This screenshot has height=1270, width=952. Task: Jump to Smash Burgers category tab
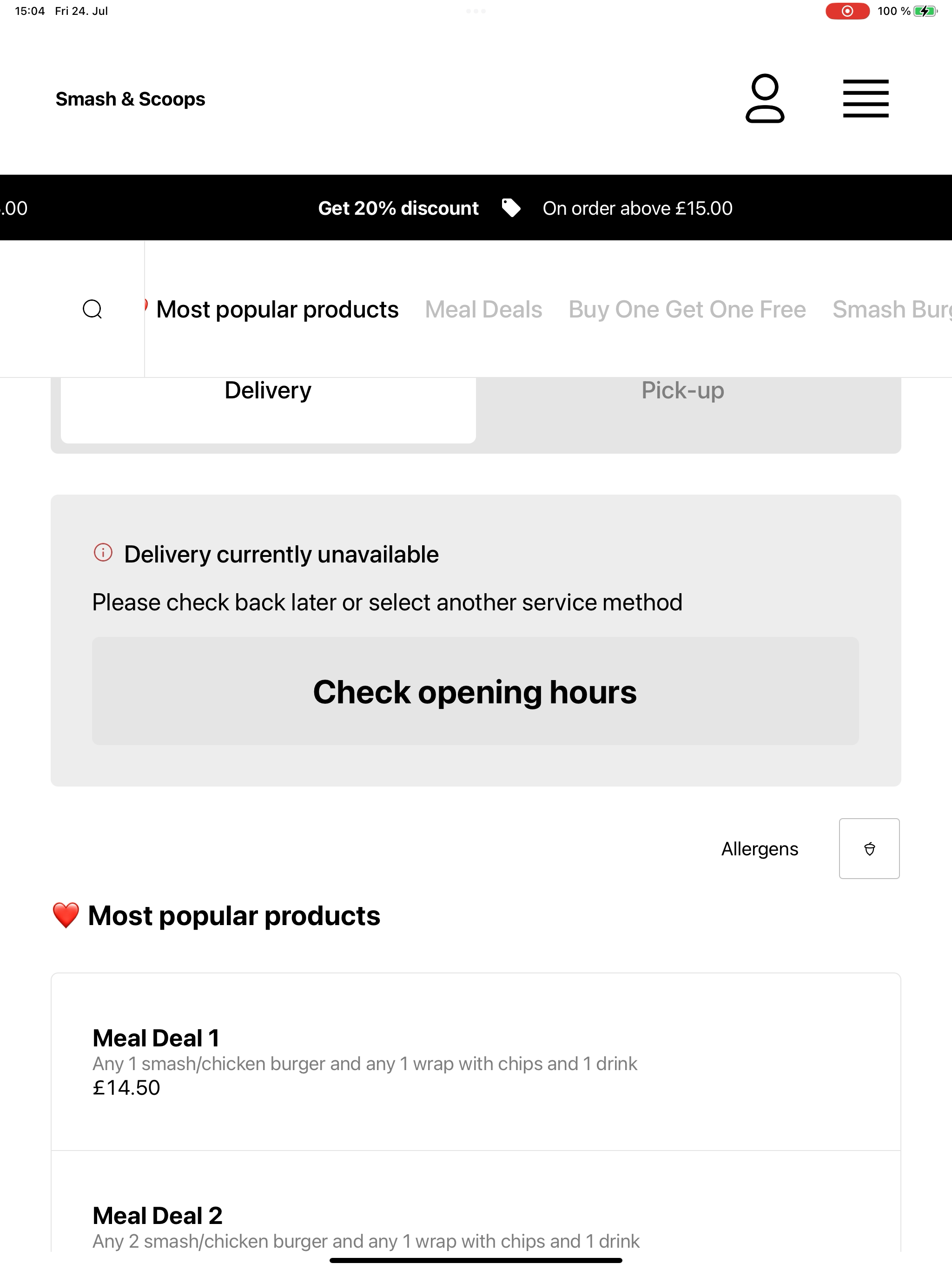892,310
